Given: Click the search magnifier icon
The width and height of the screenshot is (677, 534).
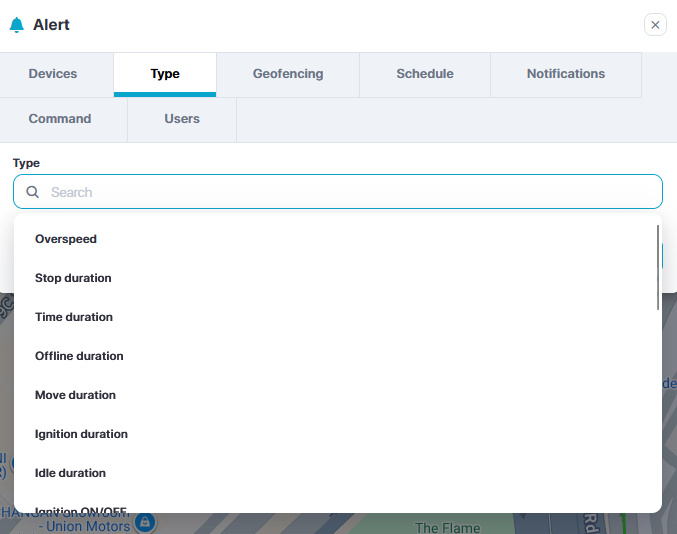Looking at the screenshot, I should [x=33, y=192].
